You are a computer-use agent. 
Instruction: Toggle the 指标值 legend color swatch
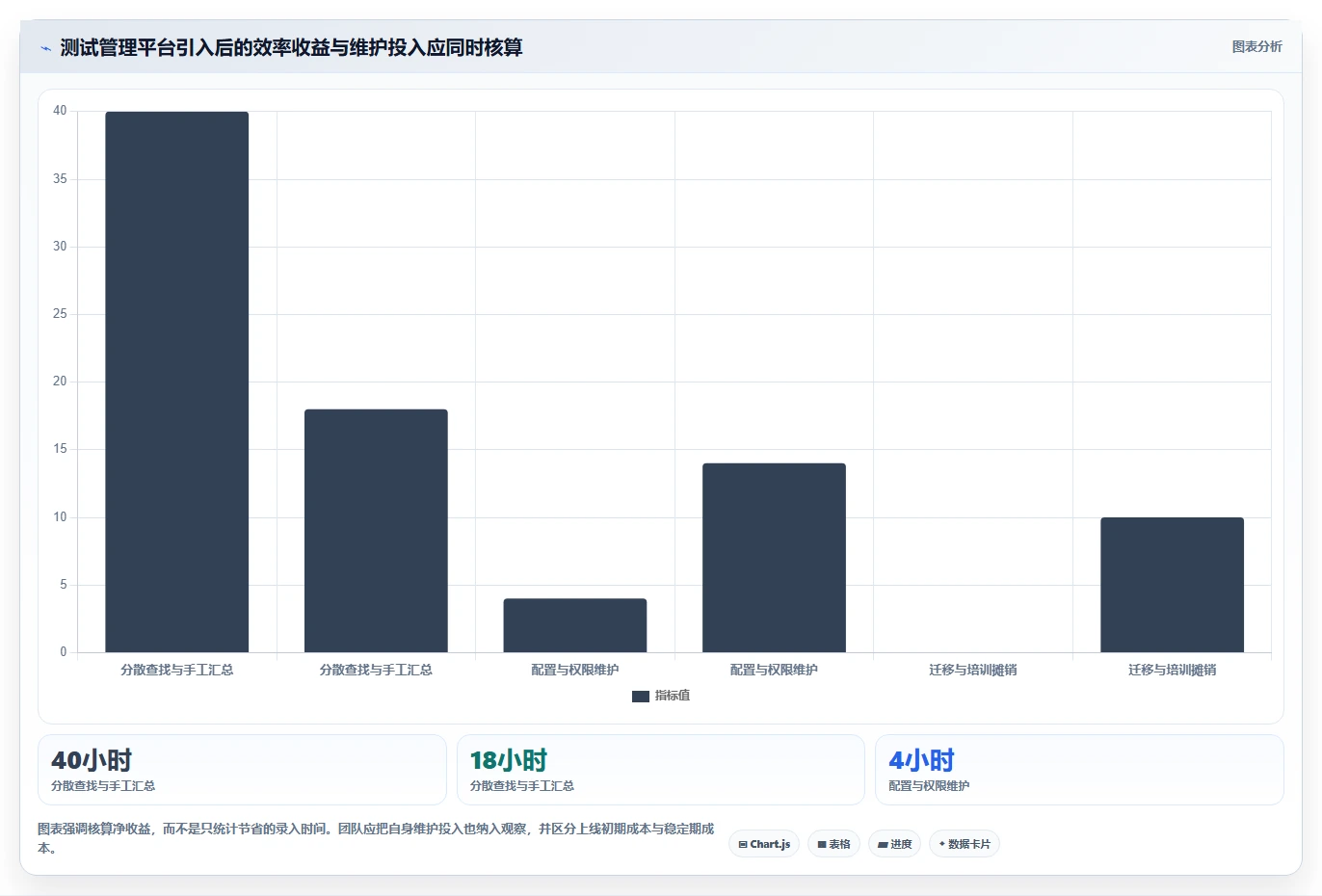641,697
